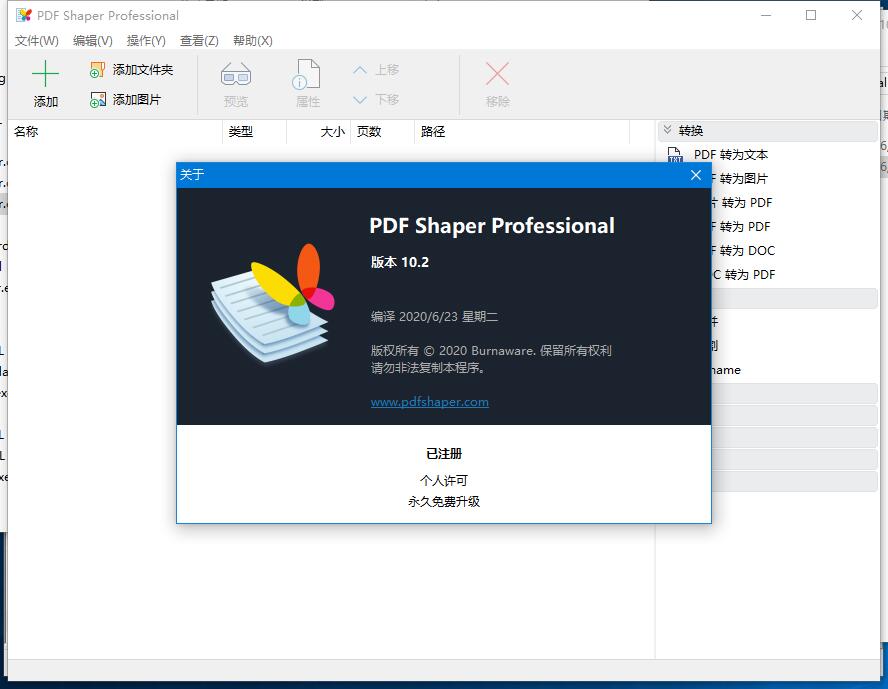Viewport: 888px width, 689px height.
Task: Visit the www.pdfshaper.com link
Action: pyautogui.click(x=430, y=401)
